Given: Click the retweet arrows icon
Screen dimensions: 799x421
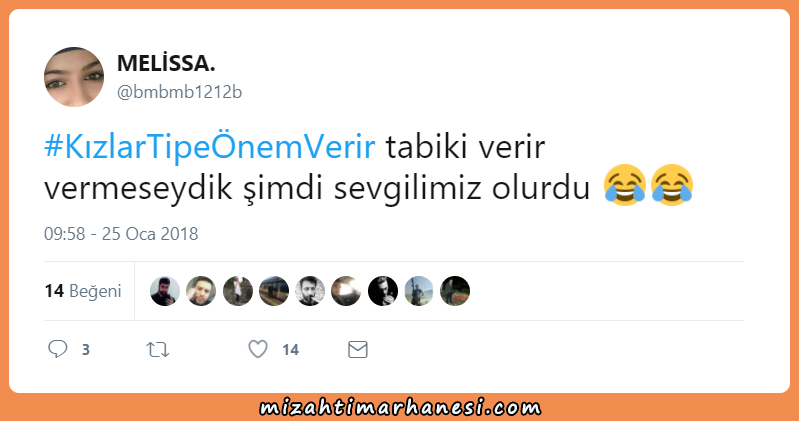Looking at the screenshot, I should tap(157, 350).
